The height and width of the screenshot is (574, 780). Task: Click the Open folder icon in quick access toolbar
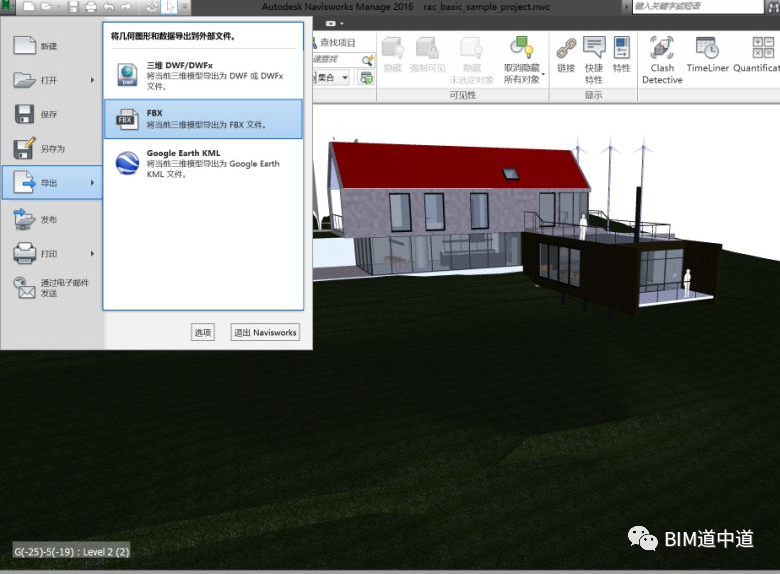(46, 7)
